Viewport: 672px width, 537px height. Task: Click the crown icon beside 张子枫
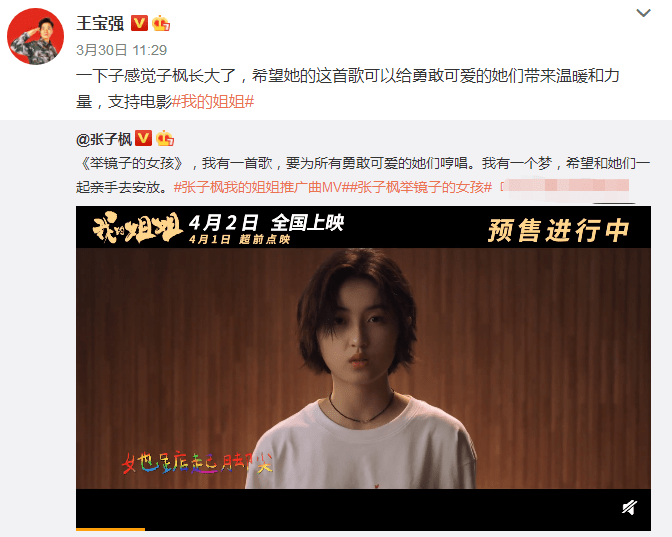click(165, 138)
